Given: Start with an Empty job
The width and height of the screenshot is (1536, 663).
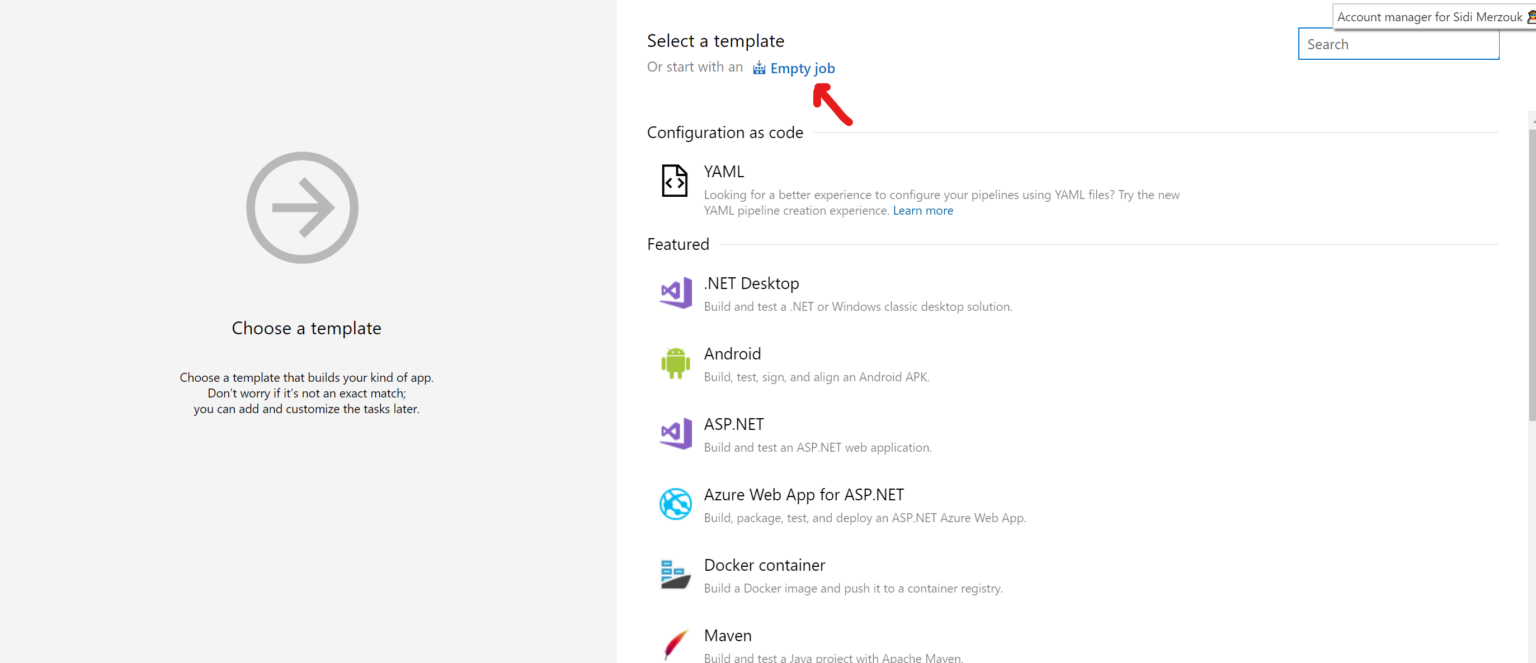Looking at the screenshot, I should (803, 68).
